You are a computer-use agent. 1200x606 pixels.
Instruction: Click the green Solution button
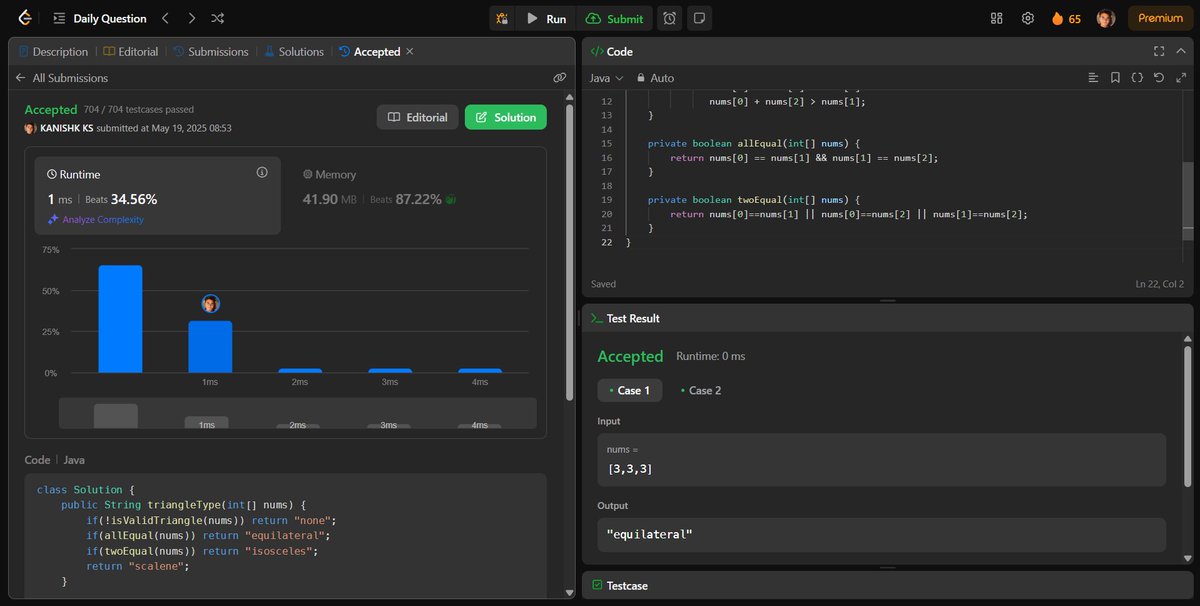[x=506, y=117]
